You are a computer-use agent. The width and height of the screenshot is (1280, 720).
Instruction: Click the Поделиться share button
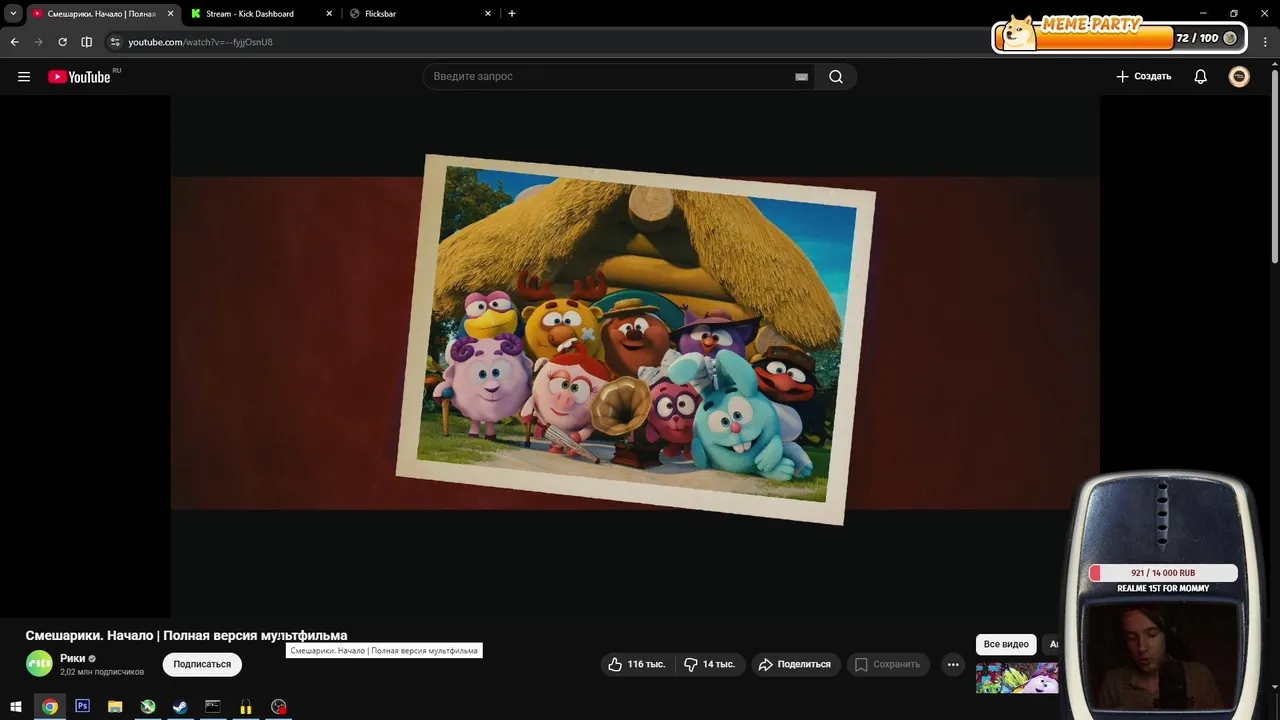point(795,664)
